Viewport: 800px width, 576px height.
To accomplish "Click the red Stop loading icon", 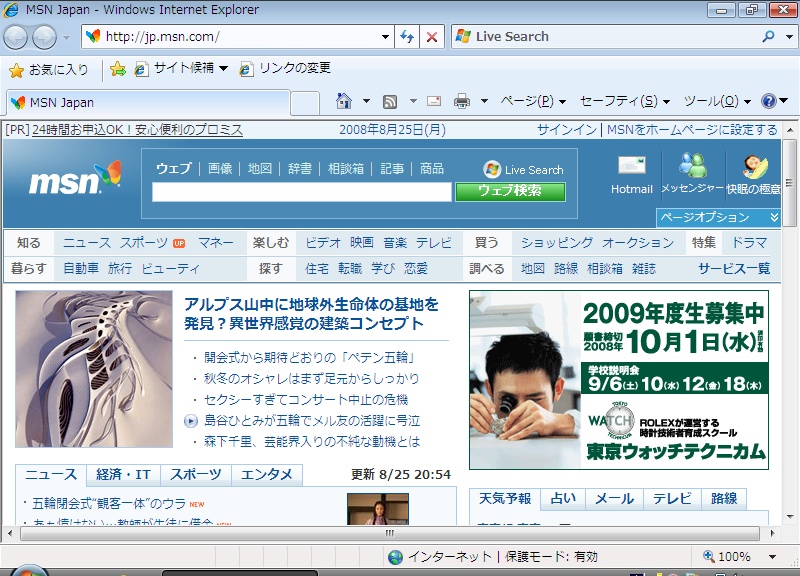I will (x=432, y=37).
